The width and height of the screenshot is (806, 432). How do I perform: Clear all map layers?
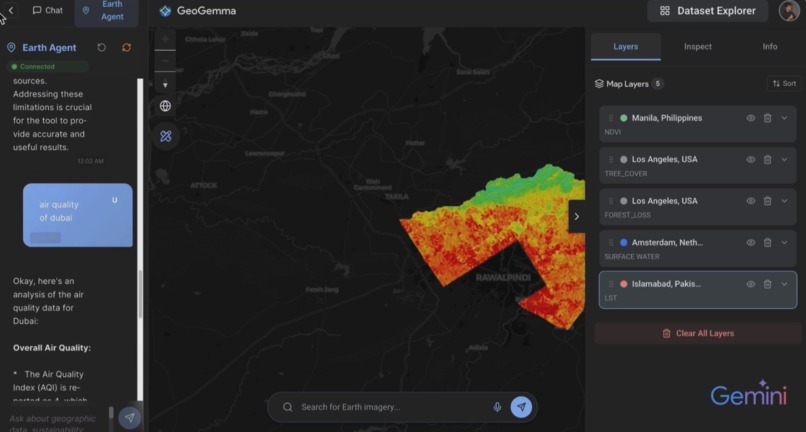(x=698, y=333)
